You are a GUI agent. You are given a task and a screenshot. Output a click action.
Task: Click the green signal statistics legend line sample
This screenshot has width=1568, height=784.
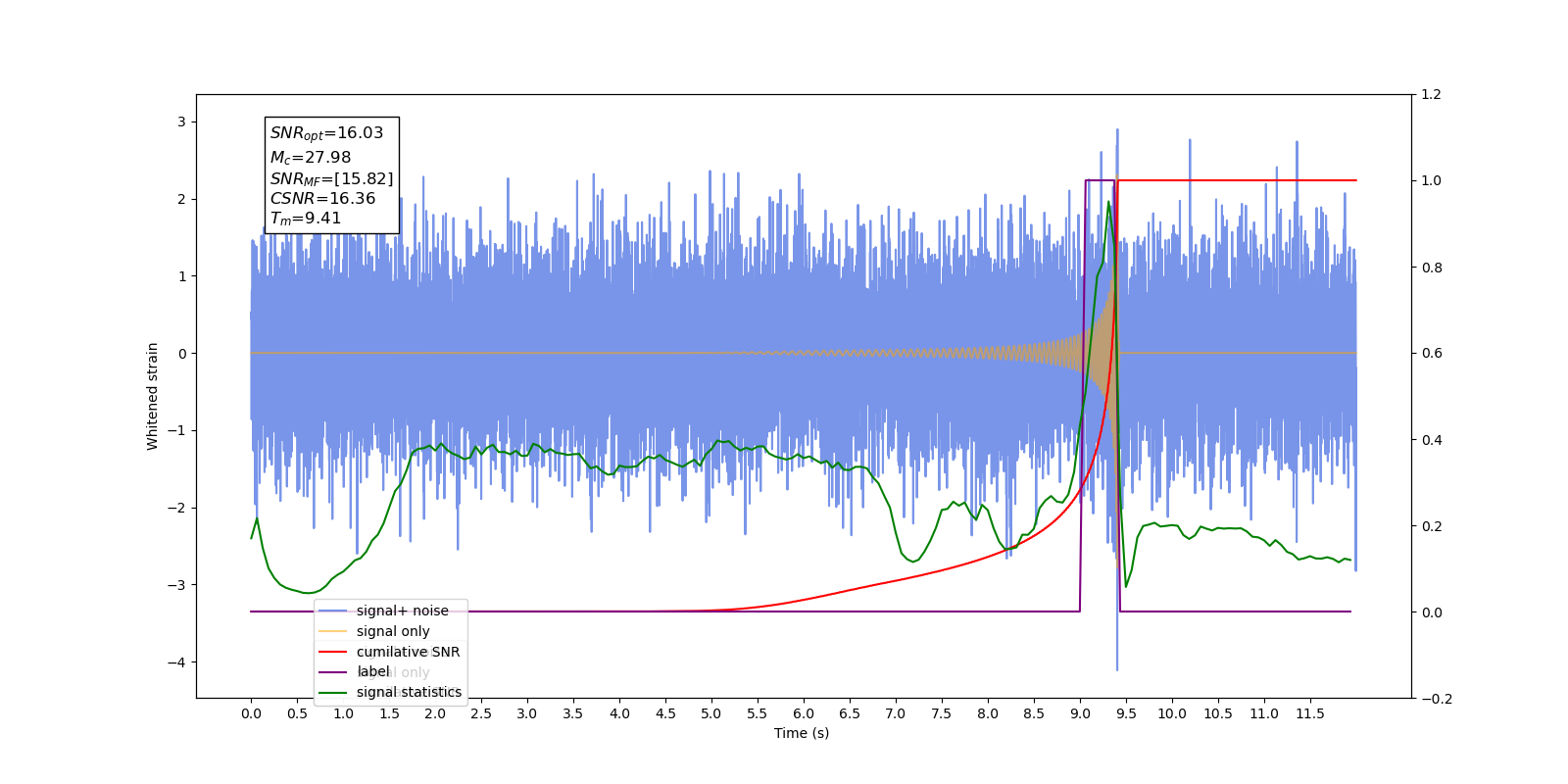point(333,693)
